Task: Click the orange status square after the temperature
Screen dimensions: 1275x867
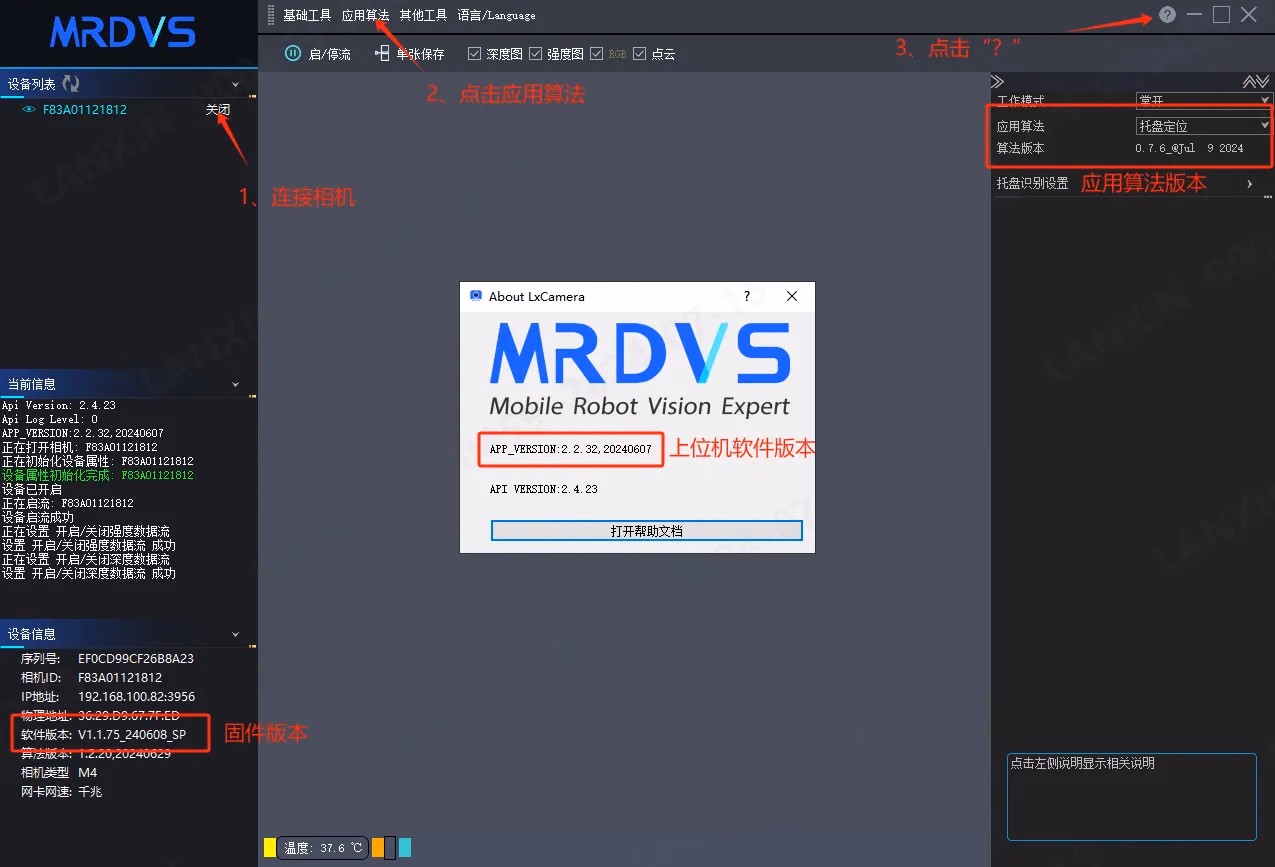Action: pyautogui.click(x=377, y=848)
